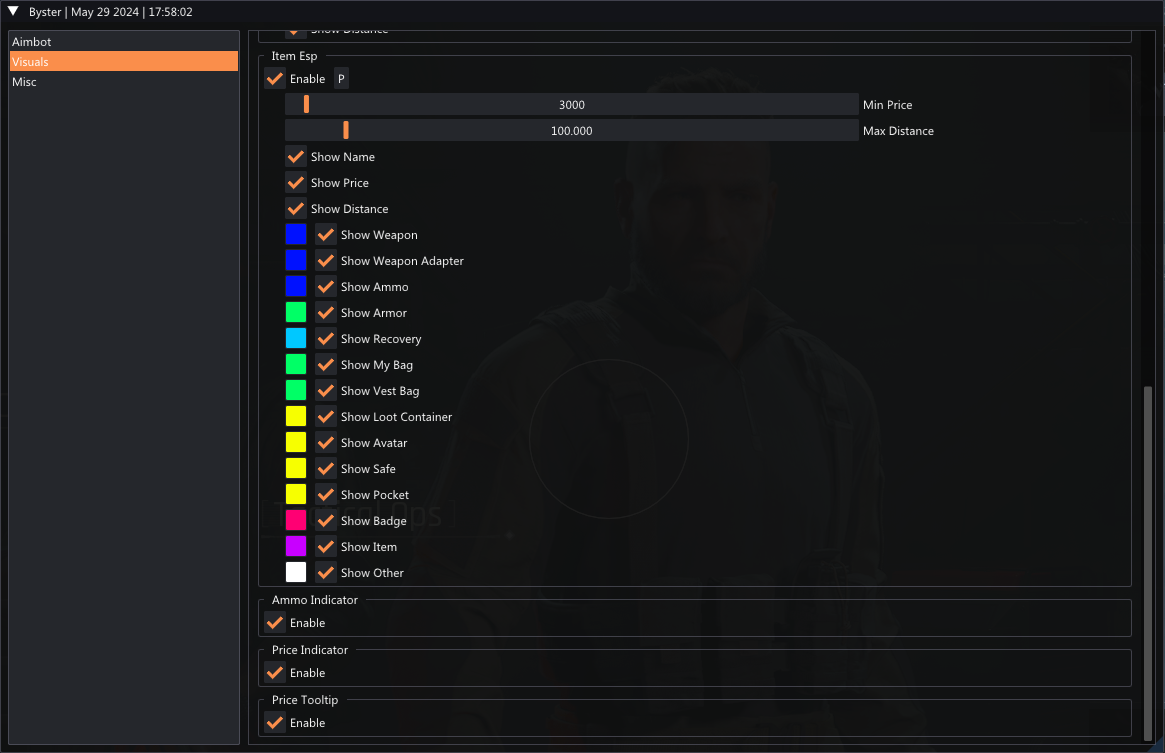This screenshot has height=753, width=1165.
Task: Toggle Show Pocket checkbox
Action: pyautogui.click(x=325, y=495)
